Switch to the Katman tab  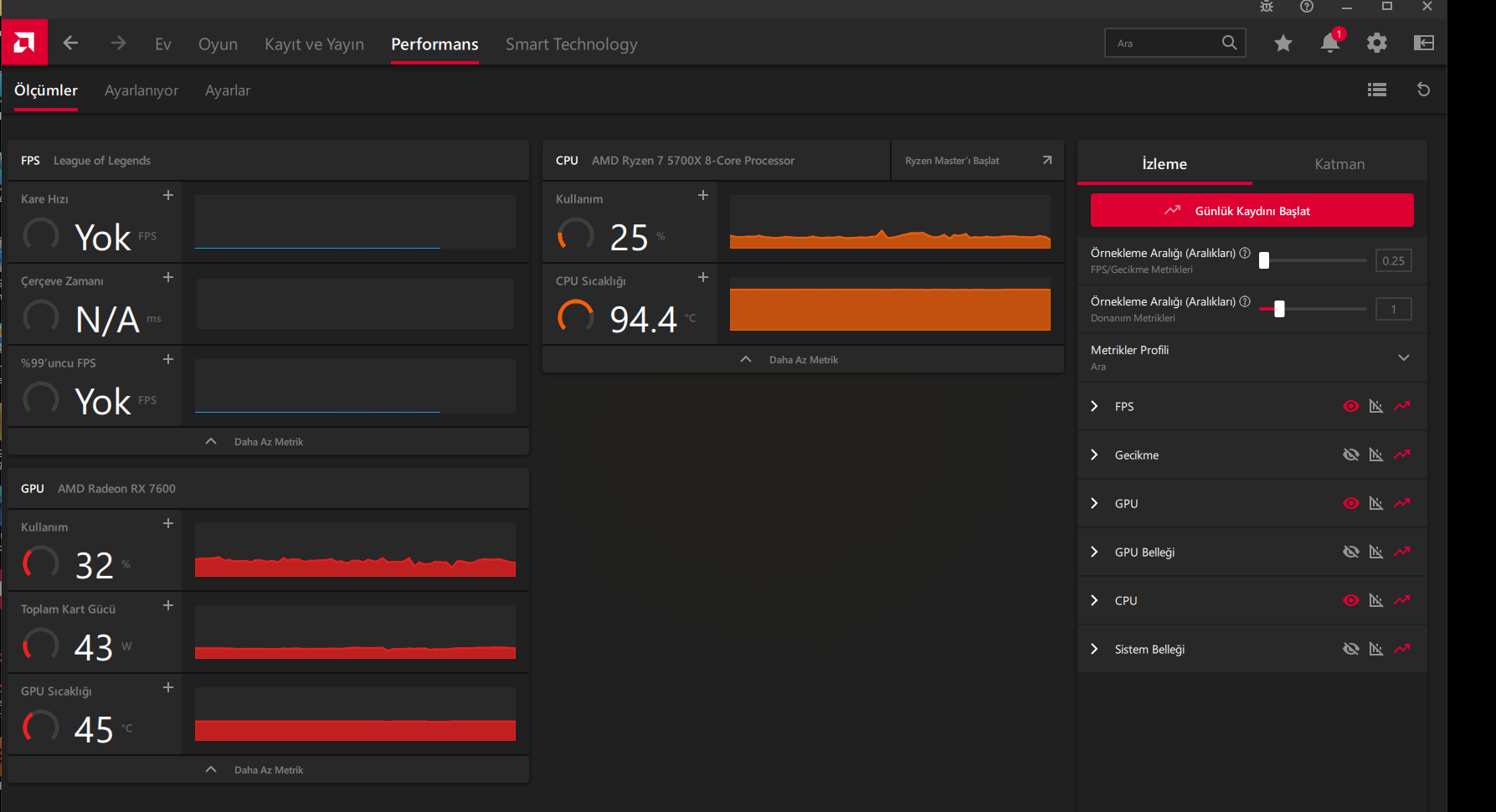point(1339,164)
